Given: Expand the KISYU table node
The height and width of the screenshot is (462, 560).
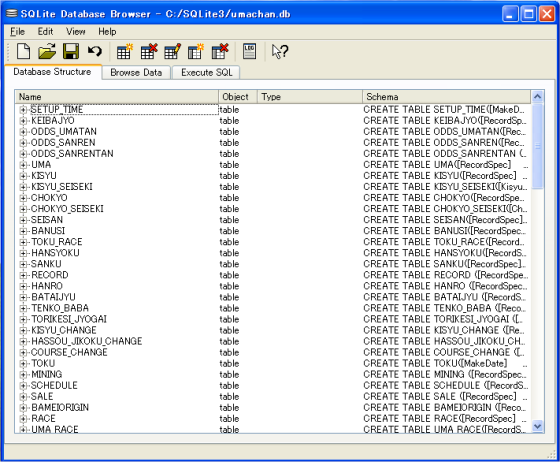Looking at the screenshot, I should (23, 176).
